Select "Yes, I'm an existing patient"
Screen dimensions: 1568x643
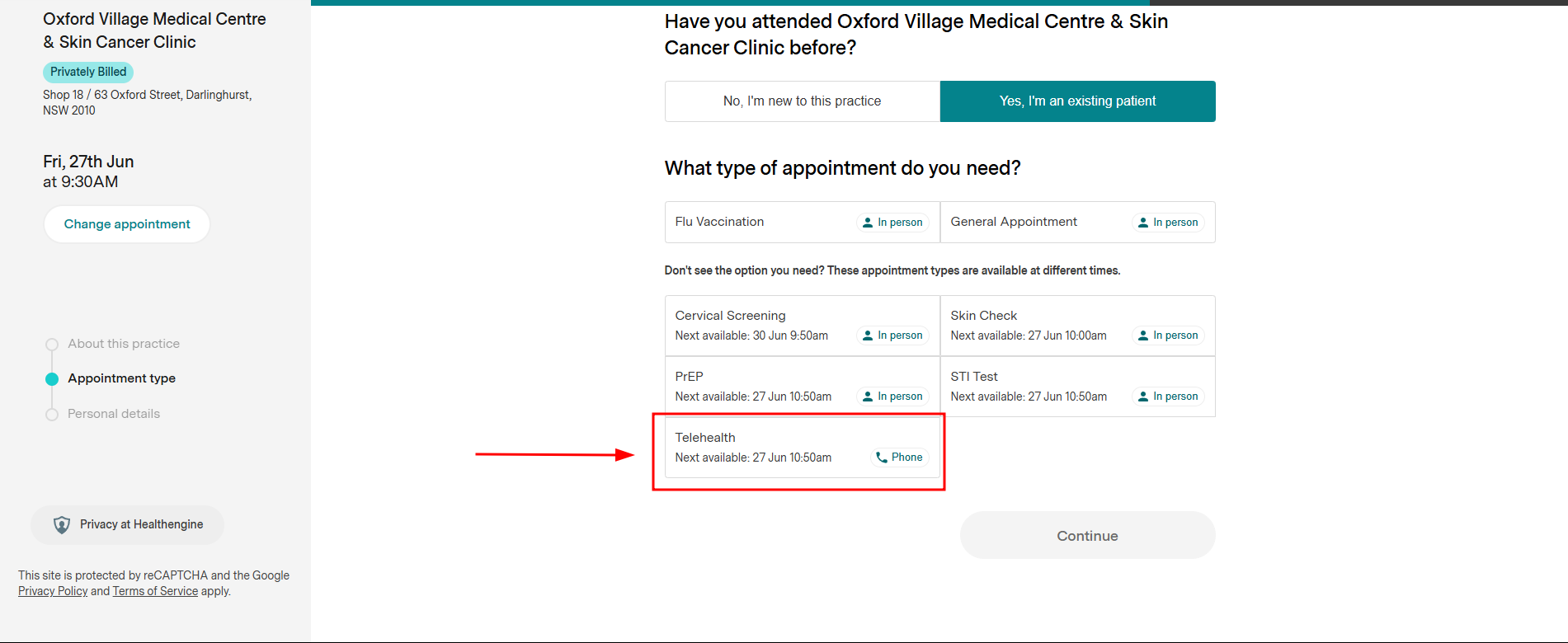tap(1077, 101)
